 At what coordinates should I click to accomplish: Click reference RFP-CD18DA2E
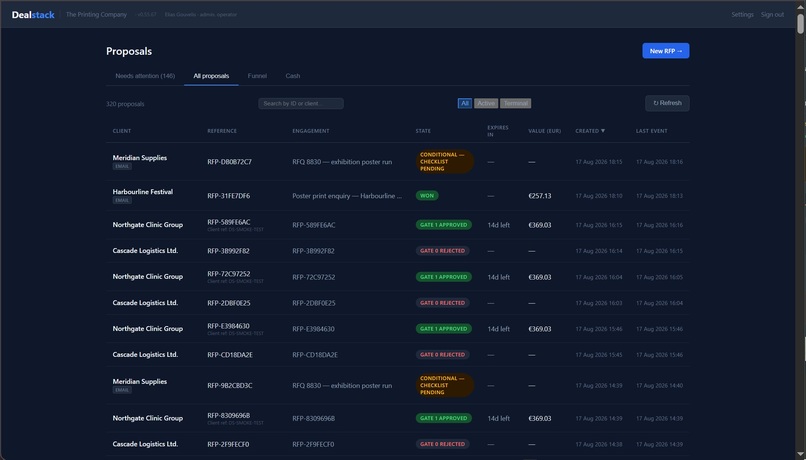point(230,355)
